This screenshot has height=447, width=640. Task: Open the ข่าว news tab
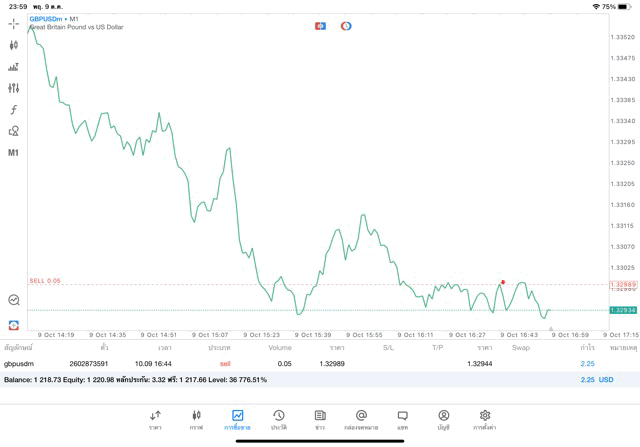(x=319, y=419)
